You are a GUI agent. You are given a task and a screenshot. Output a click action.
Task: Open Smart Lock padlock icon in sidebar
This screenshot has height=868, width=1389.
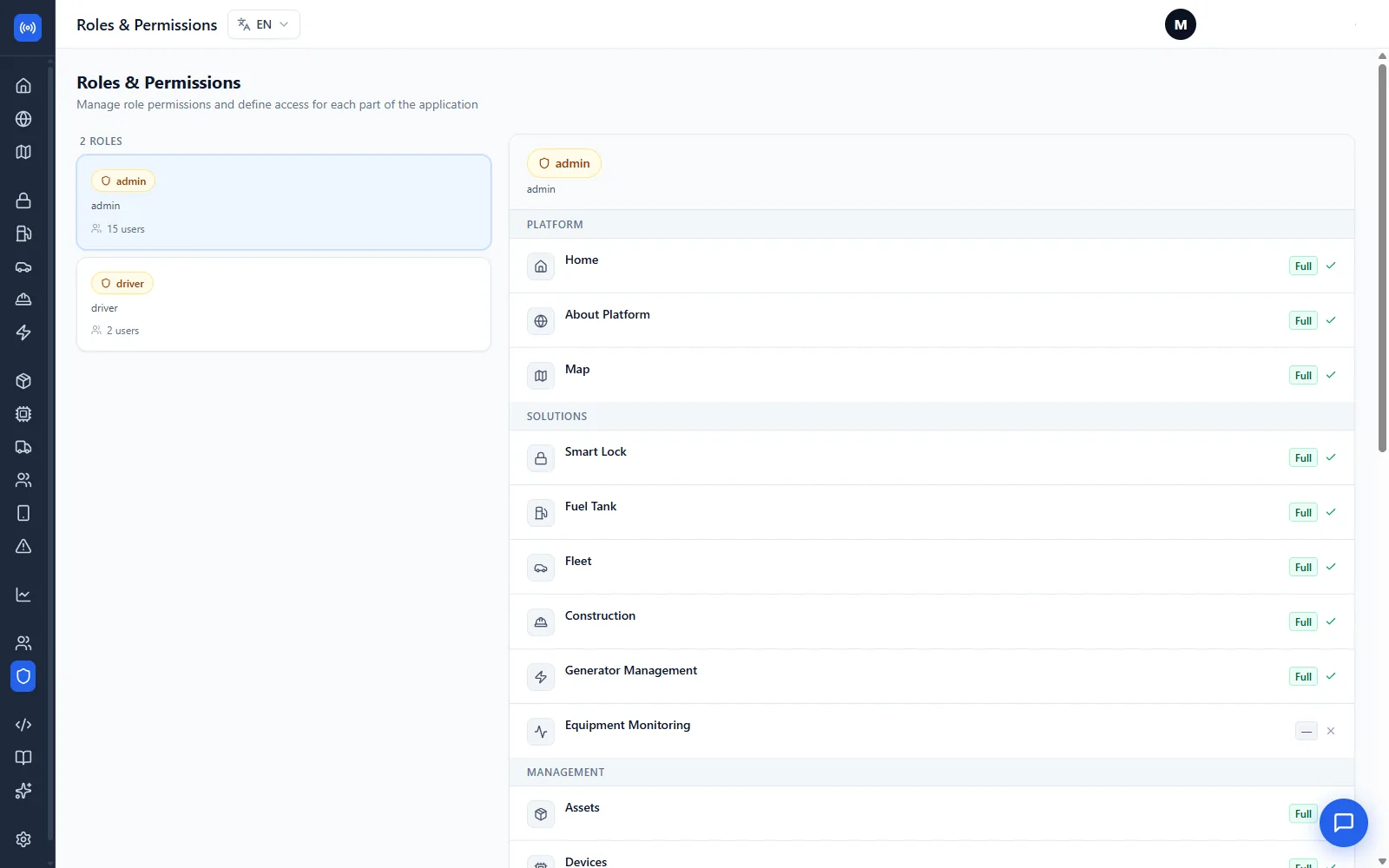(23, 201)
